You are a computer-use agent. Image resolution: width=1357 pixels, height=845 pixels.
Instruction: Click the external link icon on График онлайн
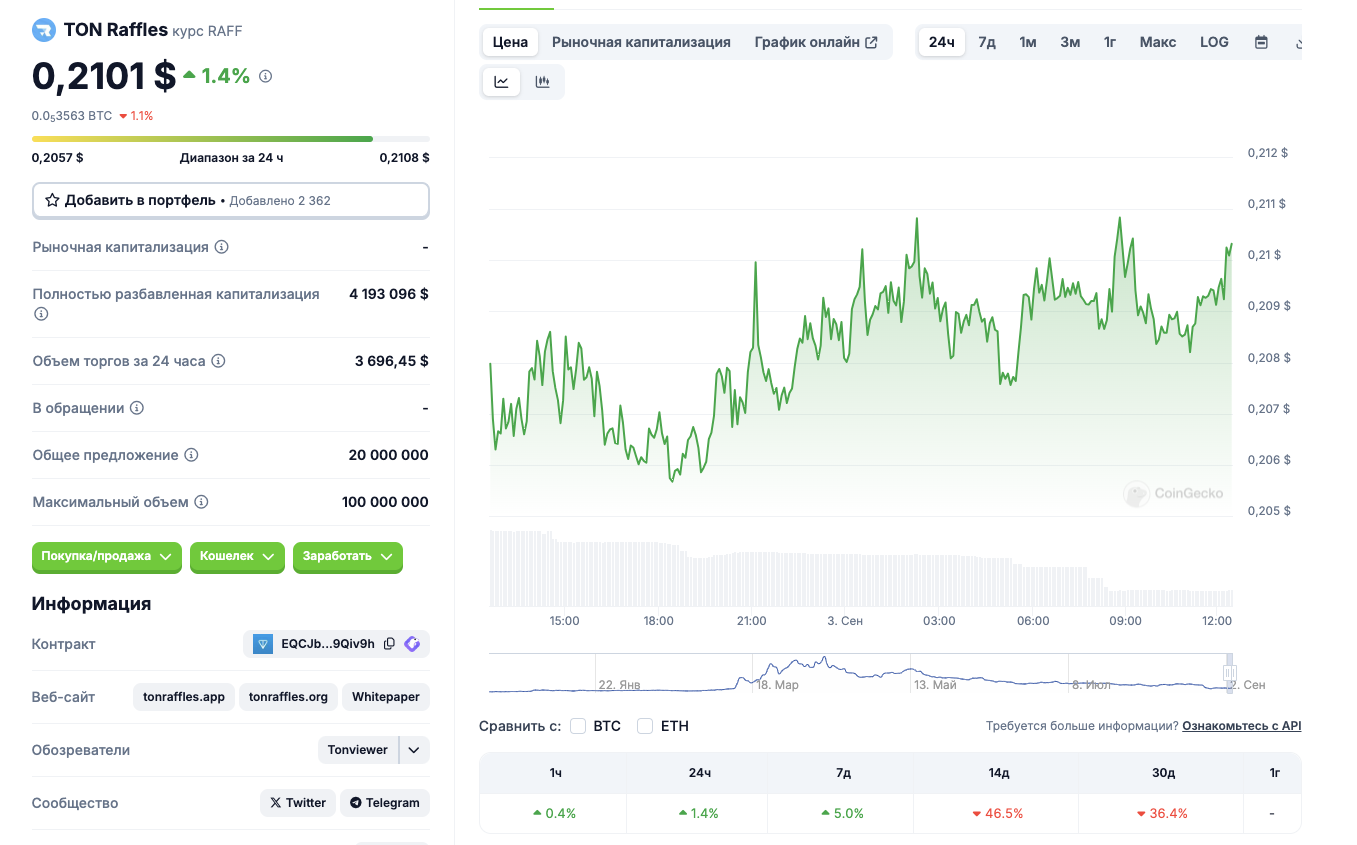[x=871, y=42]
